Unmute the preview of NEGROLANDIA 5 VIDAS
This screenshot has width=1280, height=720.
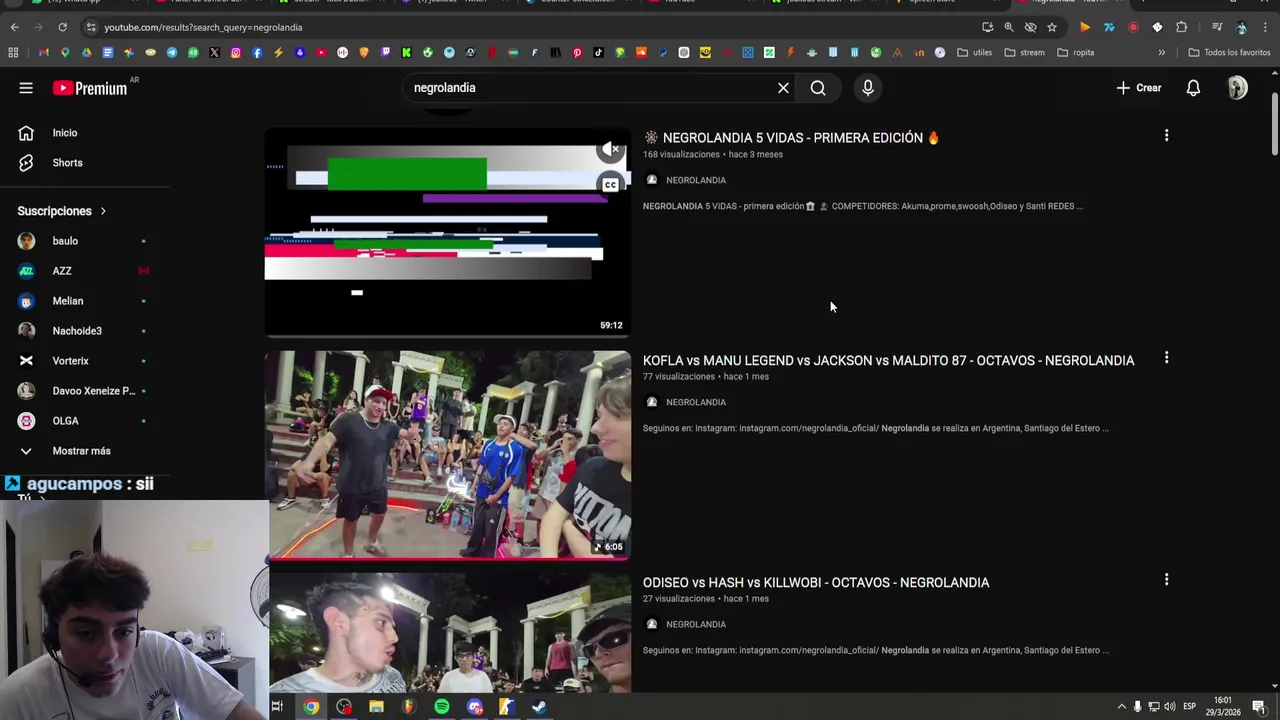coord(610,149)
